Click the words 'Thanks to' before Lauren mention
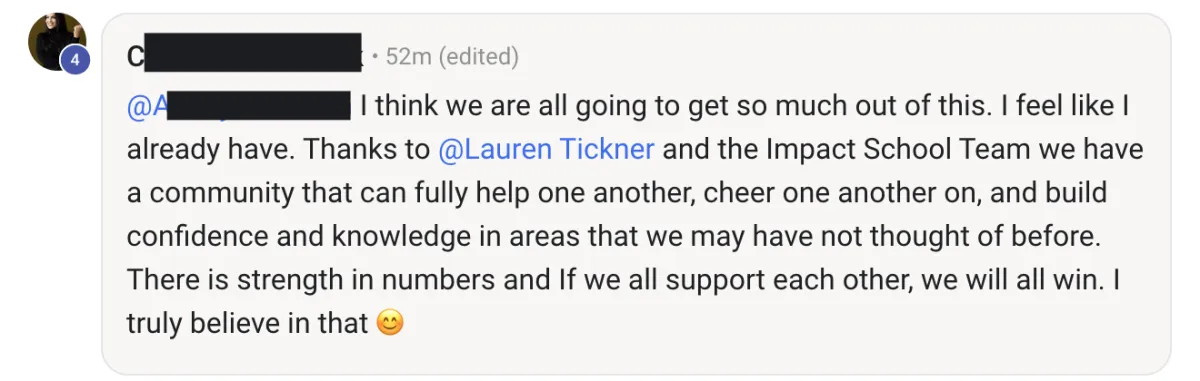The width and height of the screenshot is (1200, 381). (368, 150)
